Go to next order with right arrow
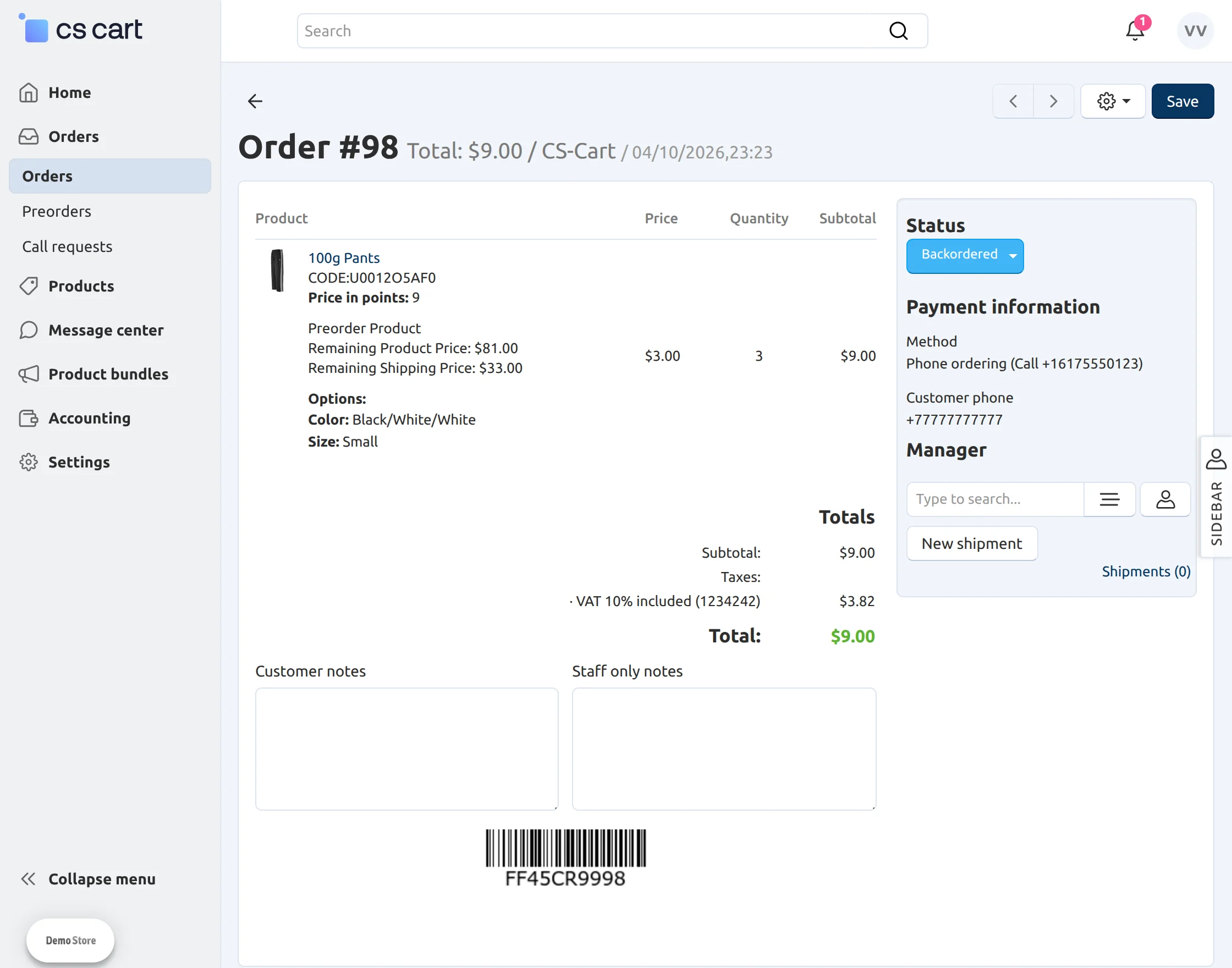The height and width of the screenshot is (968, 1232). tap(1053, 101)
